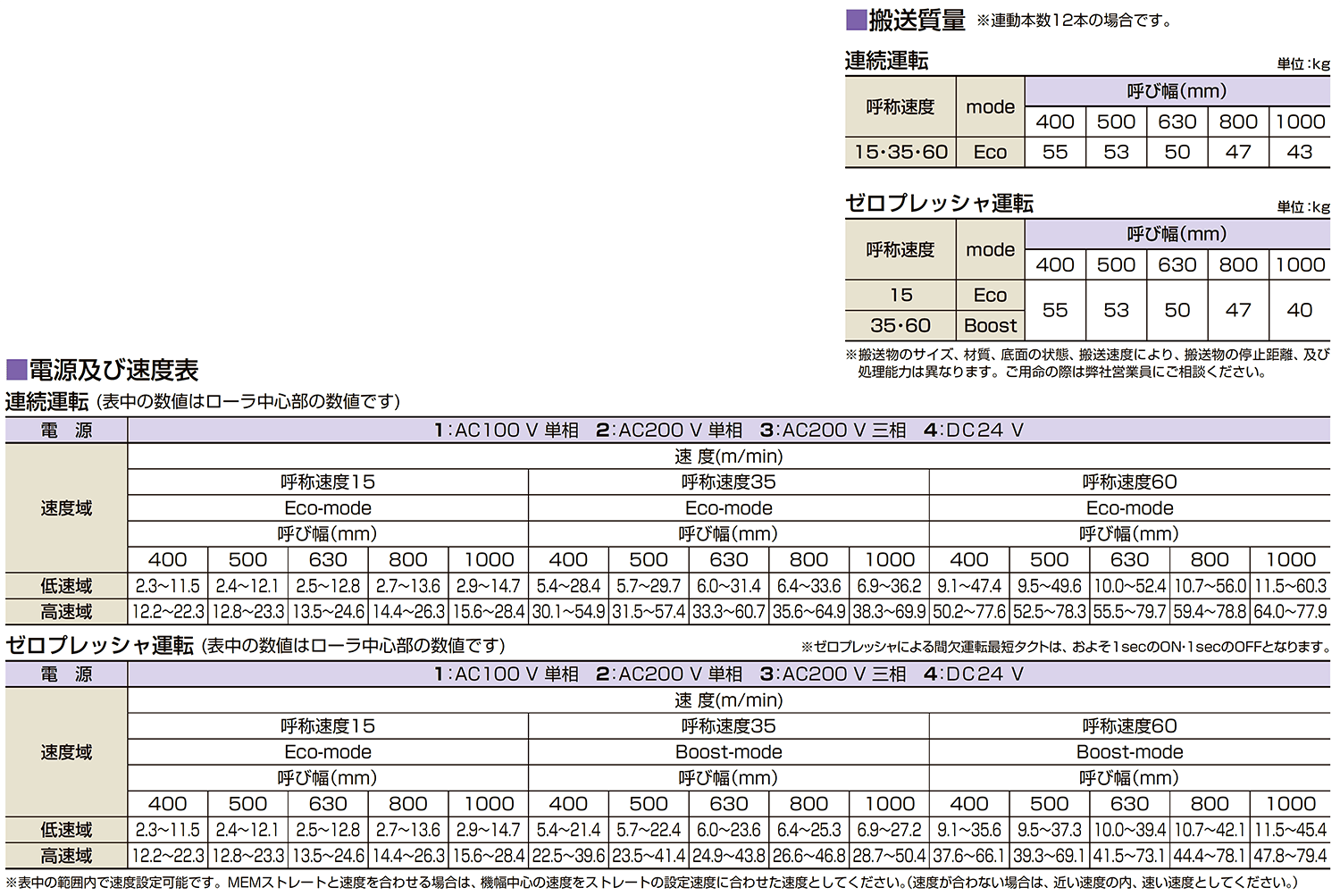Select the 5.4~21.4 cell
The image size is (1340, 896).
569,830
